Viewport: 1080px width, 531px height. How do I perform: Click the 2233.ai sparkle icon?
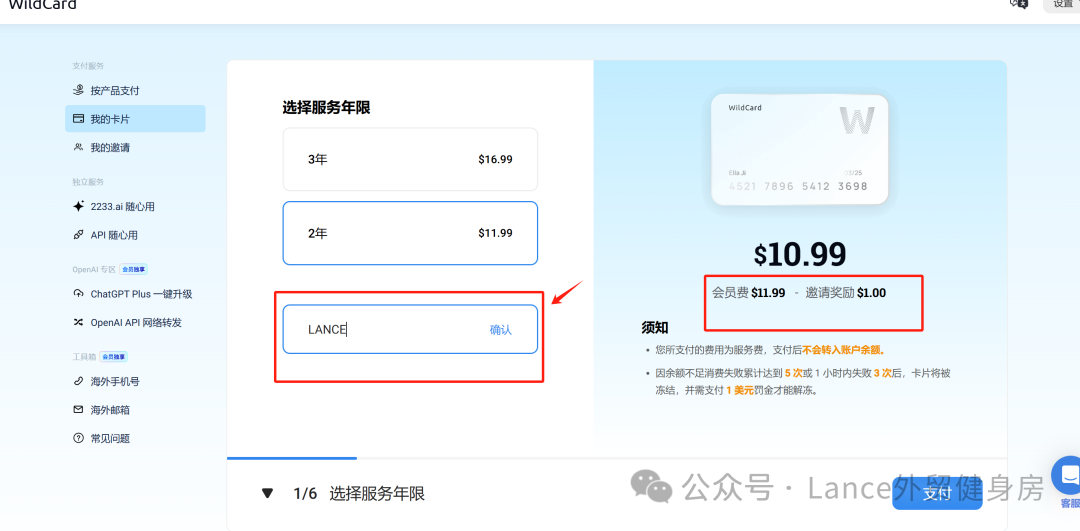point(79,206)
